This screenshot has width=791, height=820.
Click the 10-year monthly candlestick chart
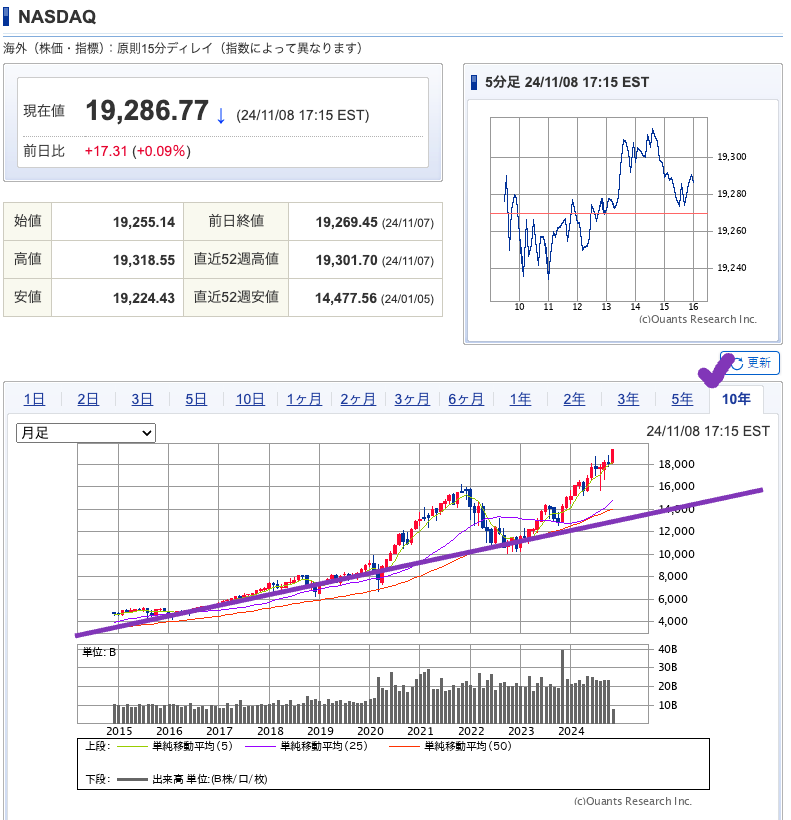(363, 539)
